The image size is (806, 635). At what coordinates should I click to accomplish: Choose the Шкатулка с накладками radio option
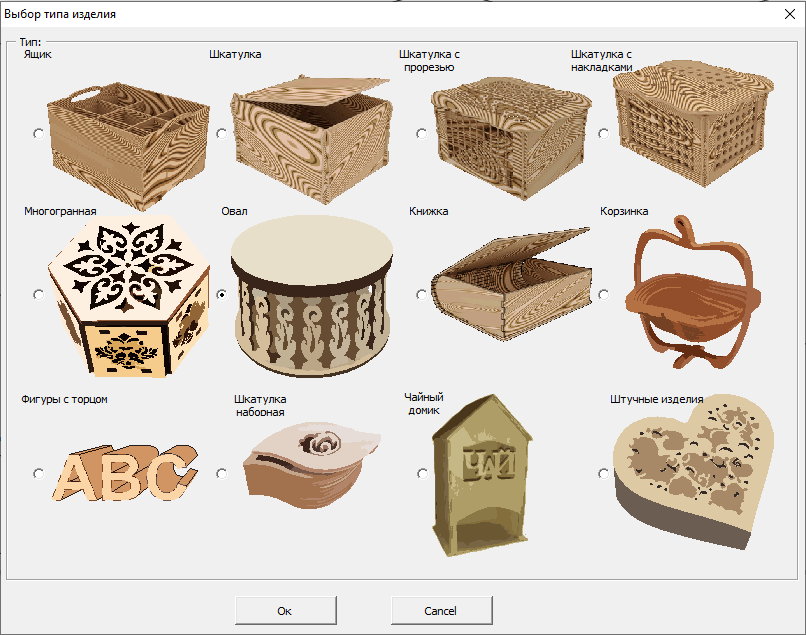(x=604, y=134)
